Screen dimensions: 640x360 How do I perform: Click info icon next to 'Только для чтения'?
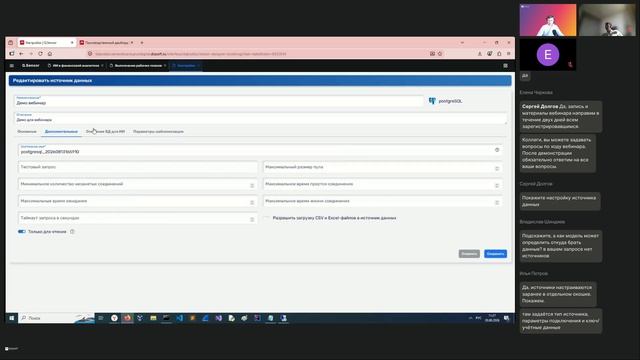click(x=72, y=231)
